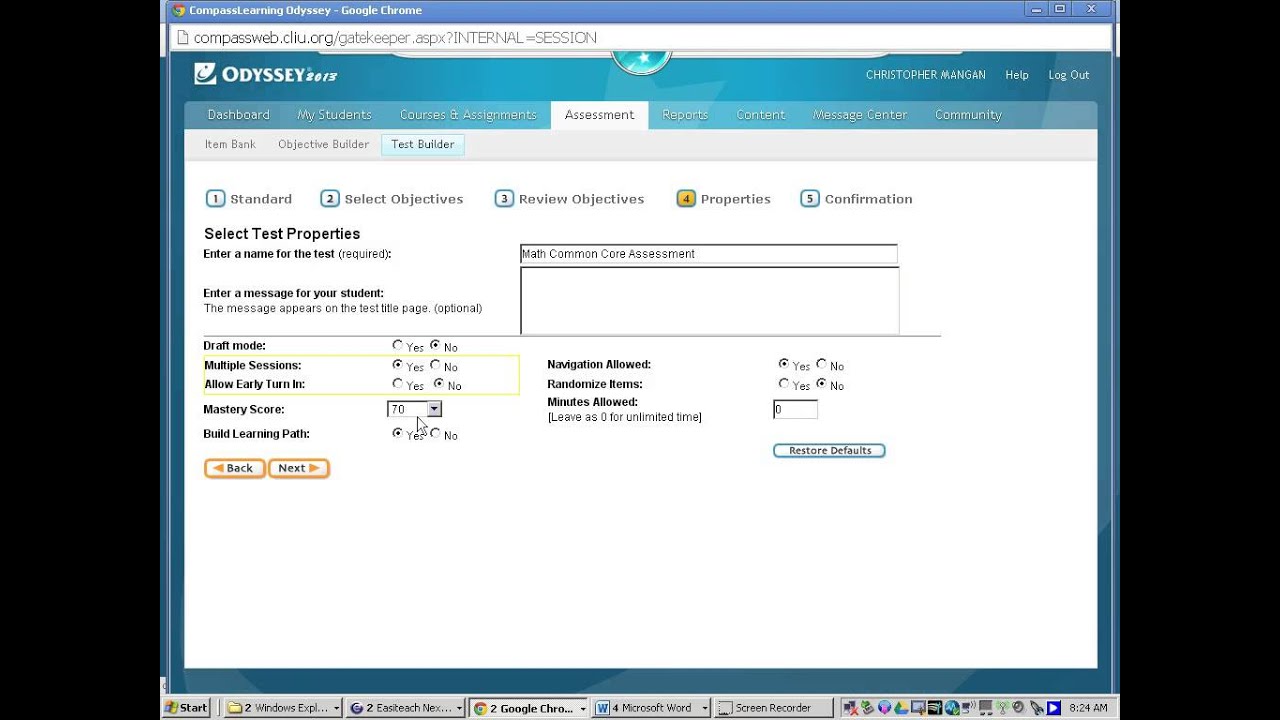Go to step 3 Review Objectives
This screenshot has height=720, width=1280.
coord(570,199)
